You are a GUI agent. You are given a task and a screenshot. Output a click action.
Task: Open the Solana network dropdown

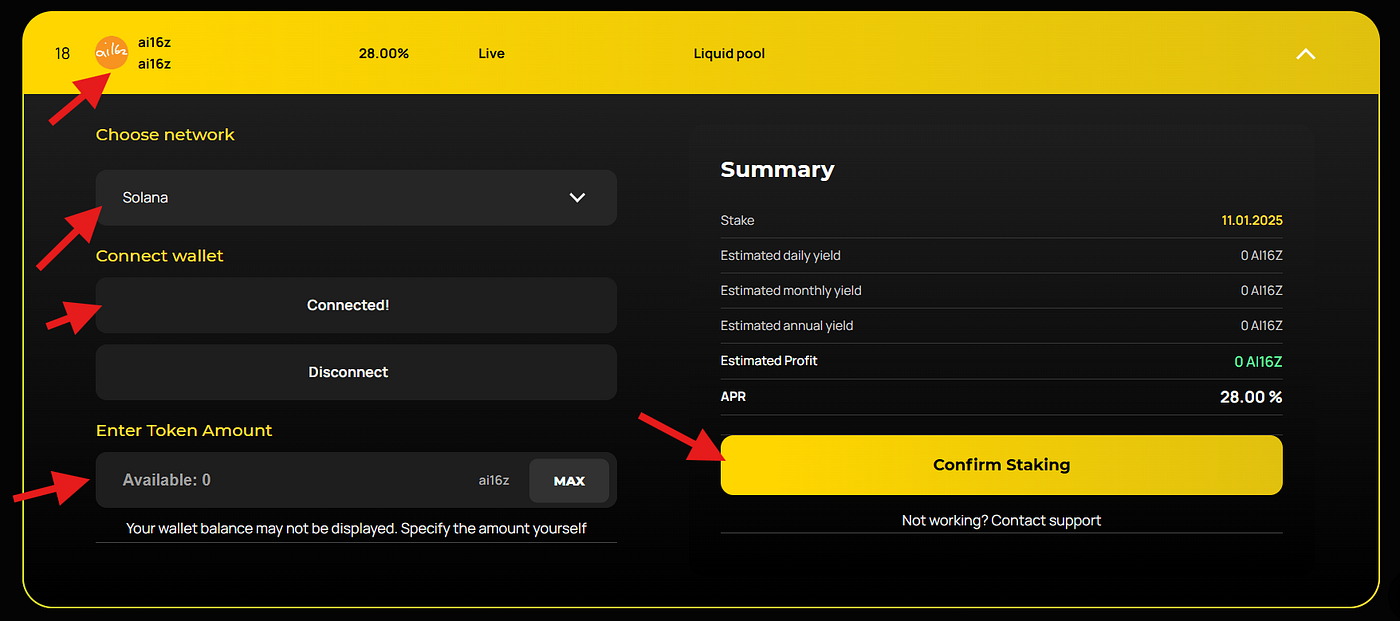point(356,197)
